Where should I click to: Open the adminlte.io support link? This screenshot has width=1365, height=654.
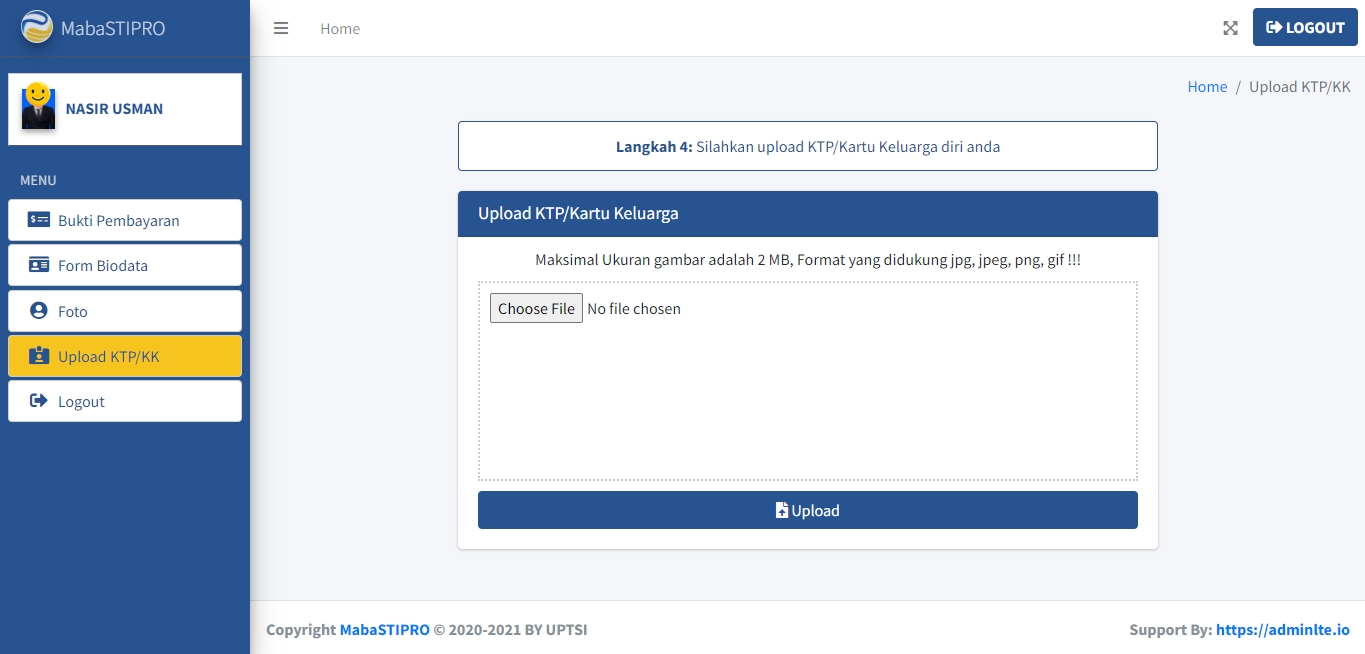click(x=1283, y=630)
